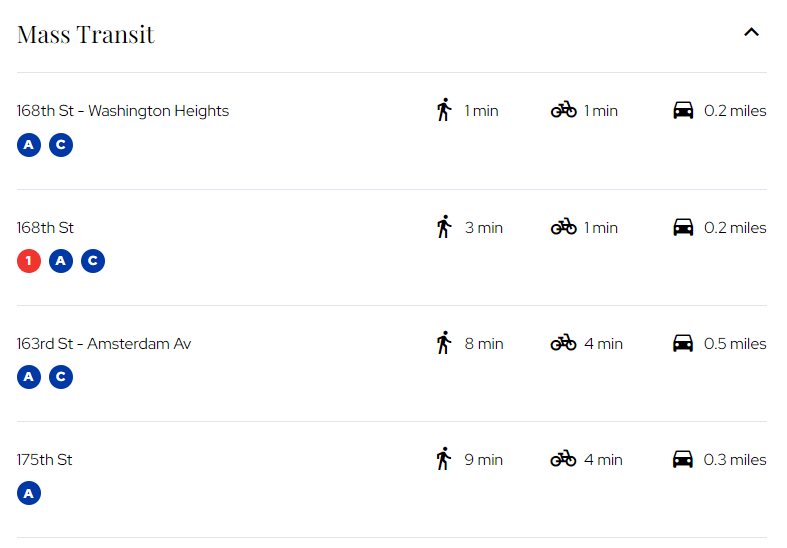Open 168th St - Washington Heights station
Image resolution: width=787 pixels, height=548 pixels.
tap(123, 111)
